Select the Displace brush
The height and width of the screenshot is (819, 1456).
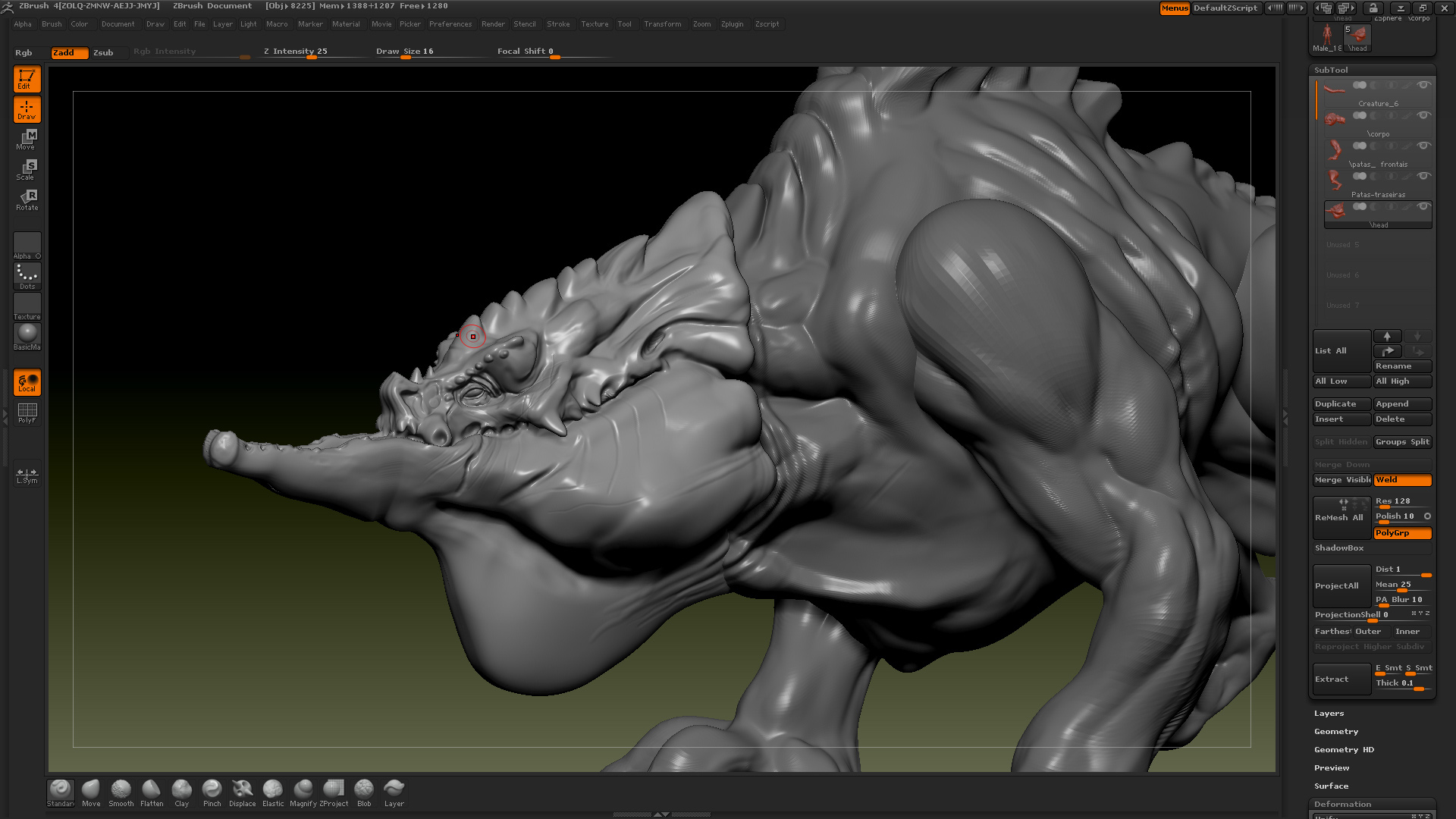[x=243, y=792]
